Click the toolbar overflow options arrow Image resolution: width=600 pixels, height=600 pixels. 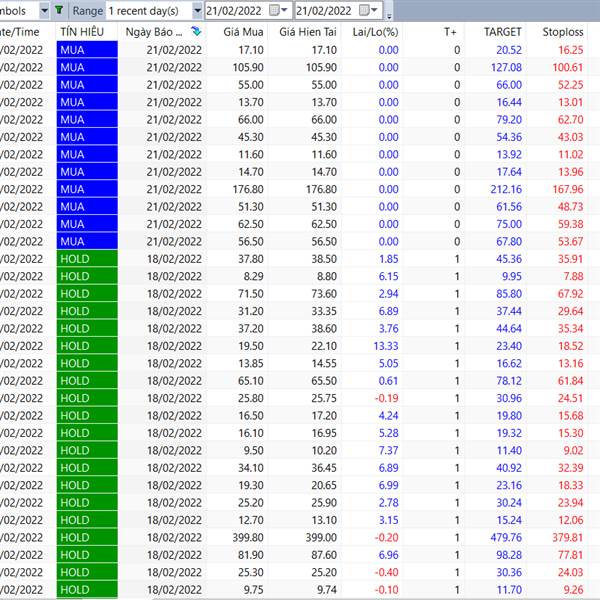point(389,16)
